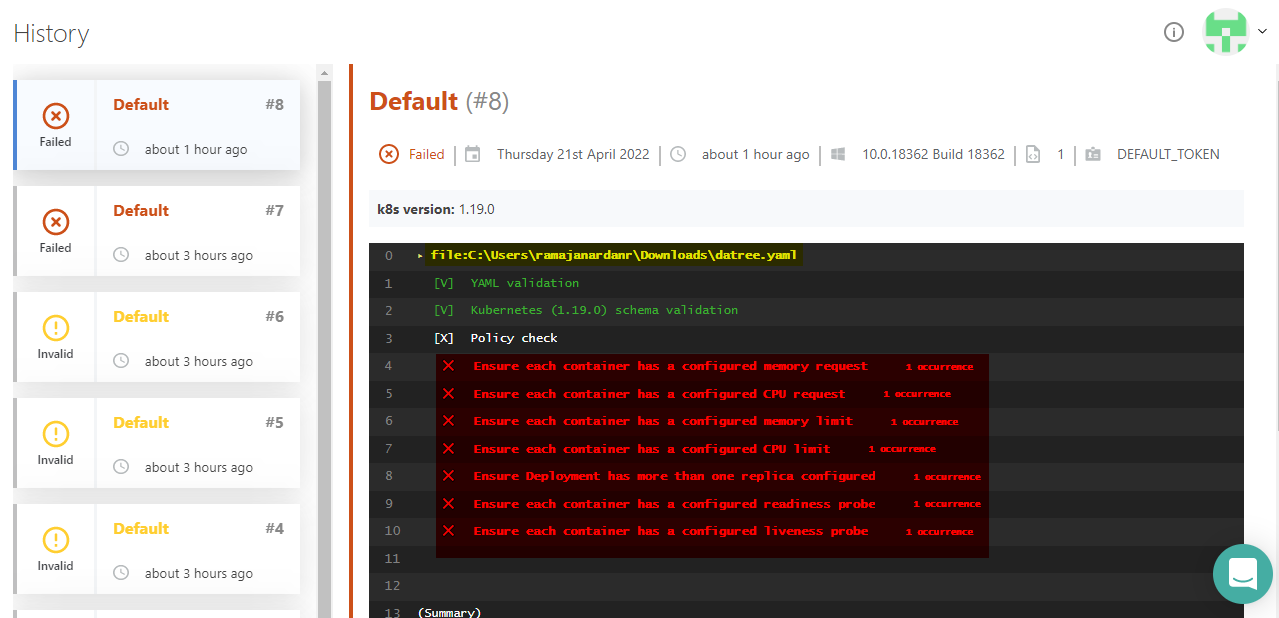Select Default #5 invalid run
Image resolution: width=1279 pixels, height=618 pixels.
point(157,443)
